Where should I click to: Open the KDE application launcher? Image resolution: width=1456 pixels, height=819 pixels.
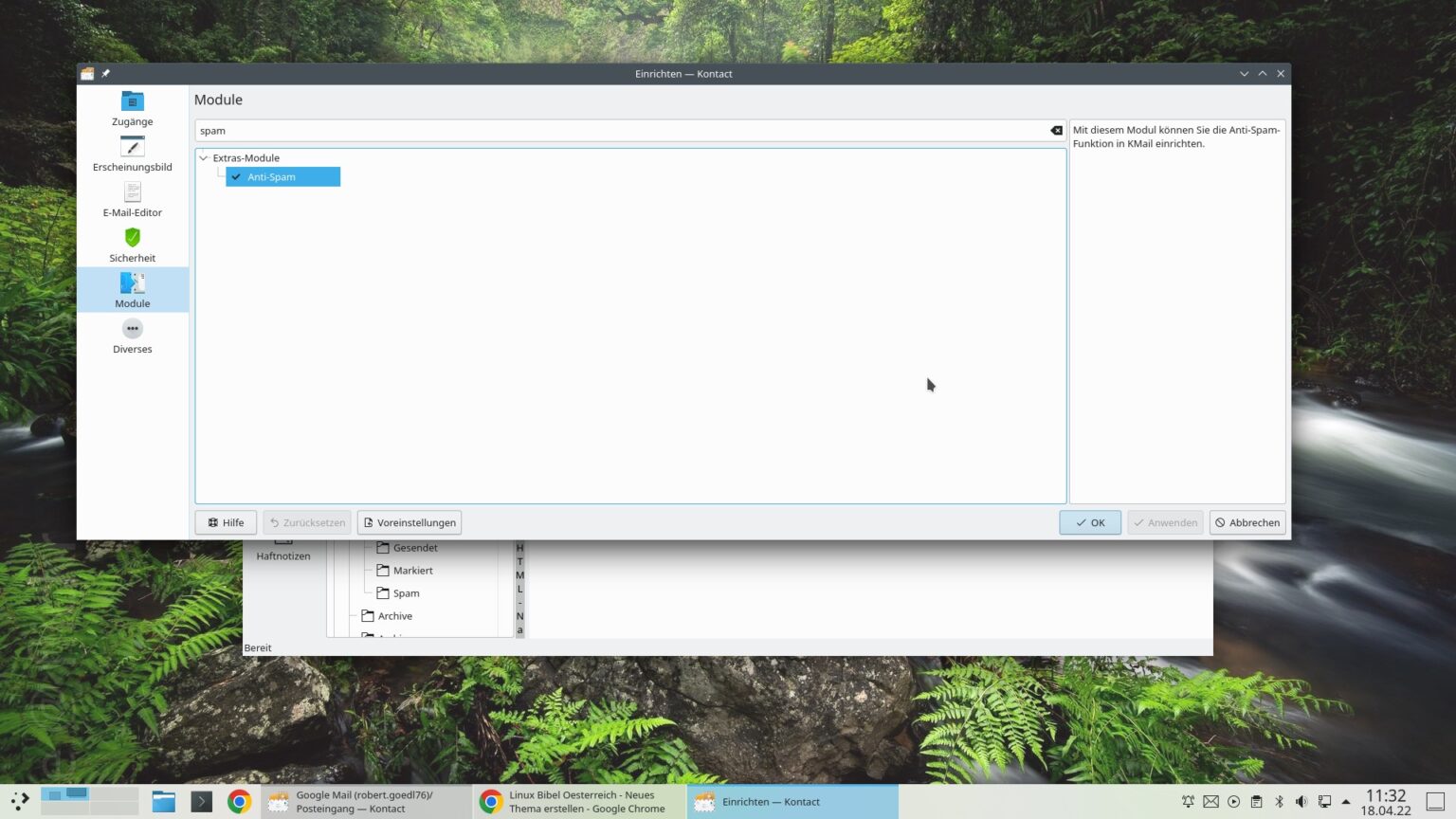pos(19,801)
